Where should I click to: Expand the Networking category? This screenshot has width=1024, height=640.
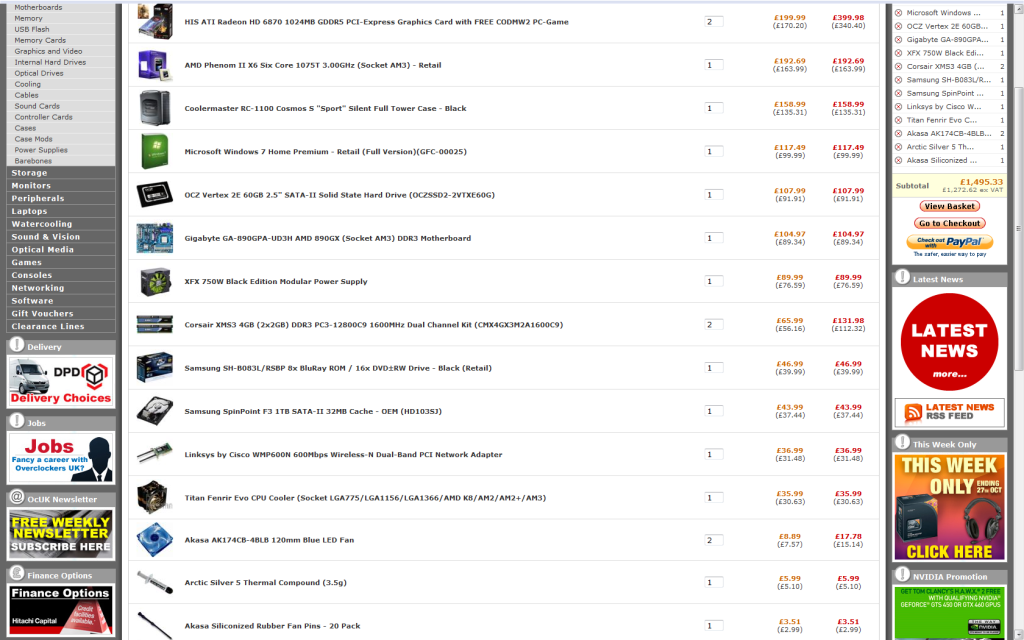[x=38, y=288]
